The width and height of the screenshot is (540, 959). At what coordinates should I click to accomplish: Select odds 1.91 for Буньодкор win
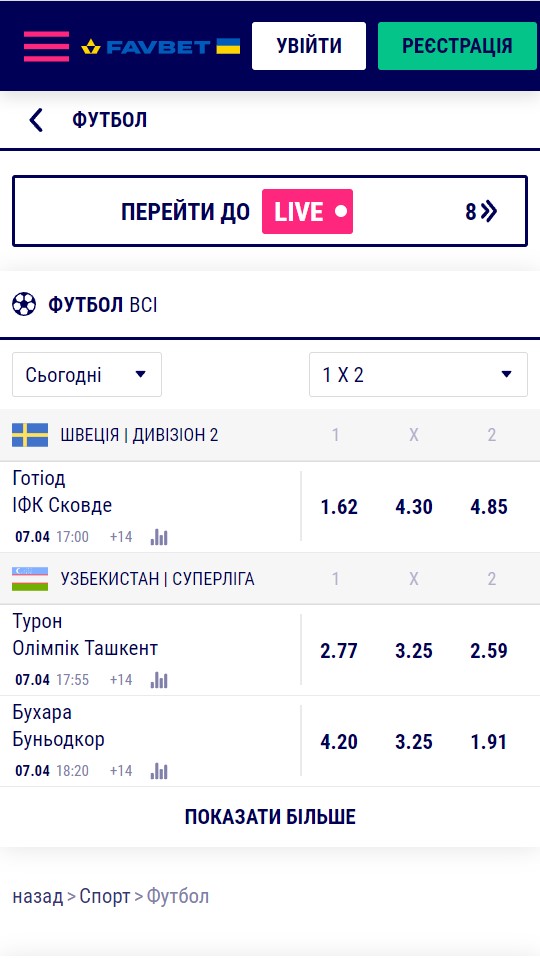[x=489, y=742]
